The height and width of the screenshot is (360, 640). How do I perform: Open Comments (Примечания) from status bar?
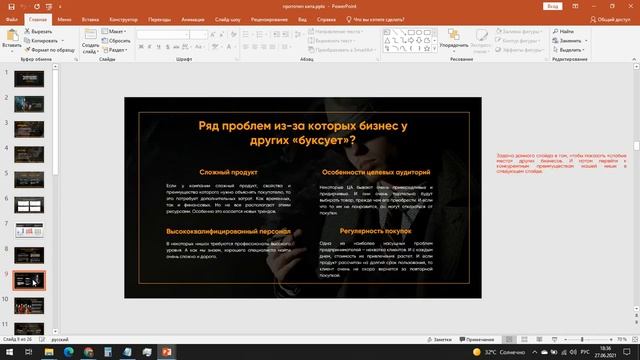pos(477,340)
